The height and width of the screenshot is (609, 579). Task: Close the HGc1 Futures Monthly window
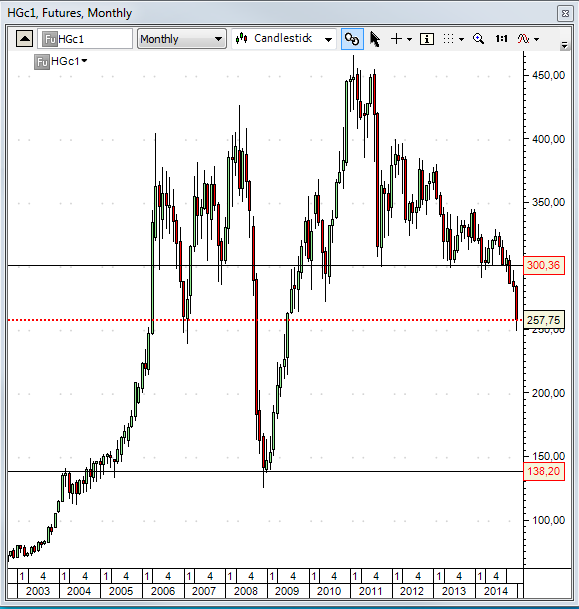(x=565, y=14)
